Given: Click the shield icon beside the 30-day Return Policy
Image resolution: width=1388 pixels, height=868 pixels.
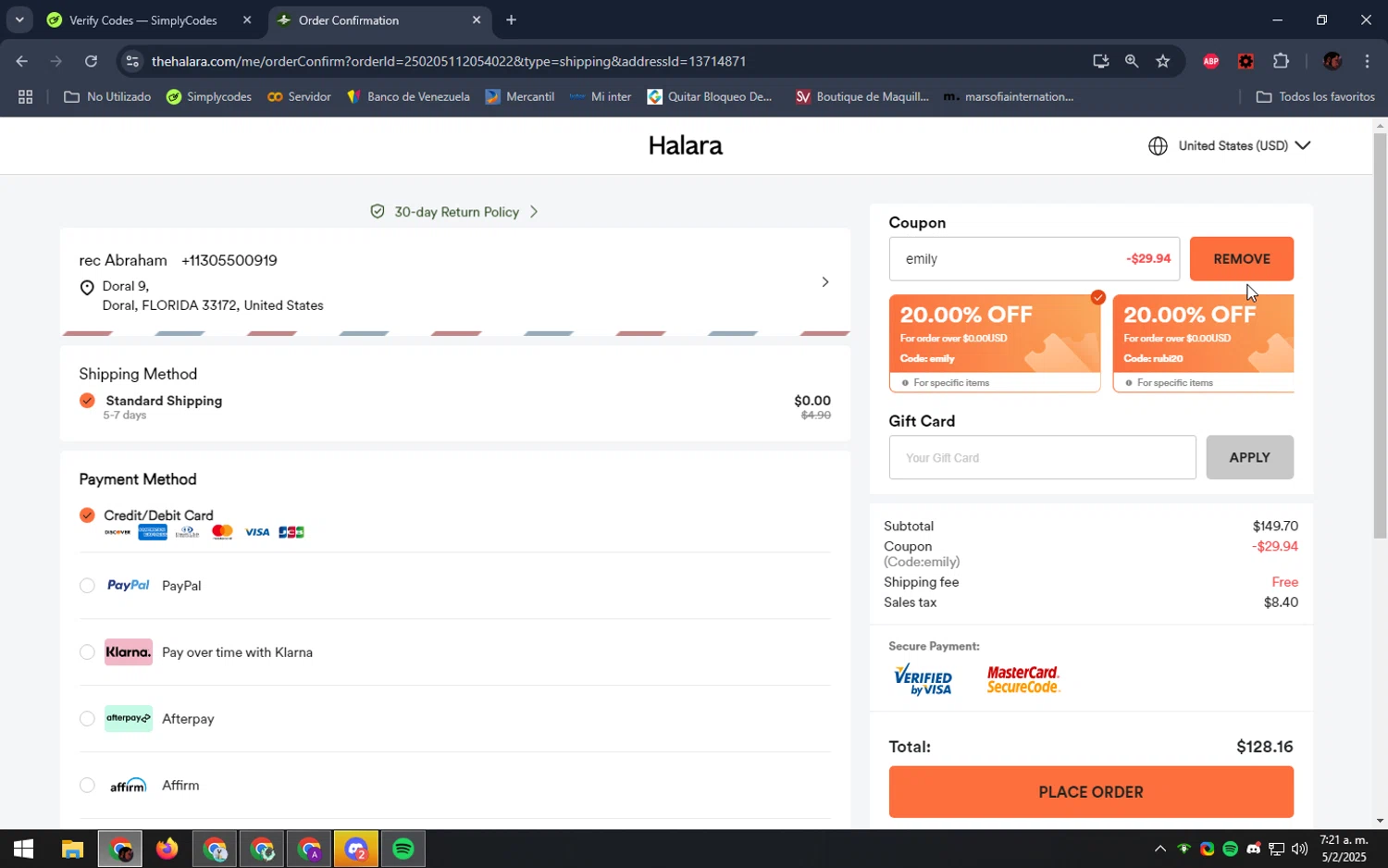Looking at the screenshot, I should click(378, 212).
